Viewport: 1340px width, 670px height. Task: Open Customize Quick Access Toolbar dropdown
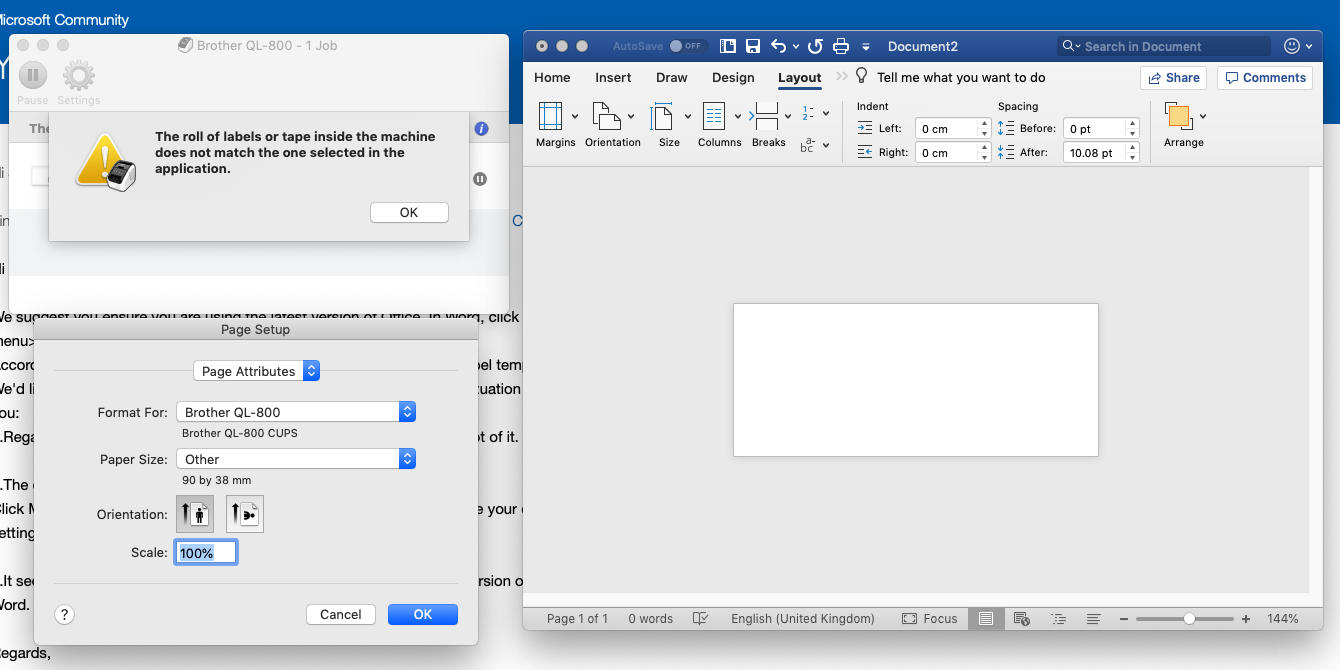[866, 46]
